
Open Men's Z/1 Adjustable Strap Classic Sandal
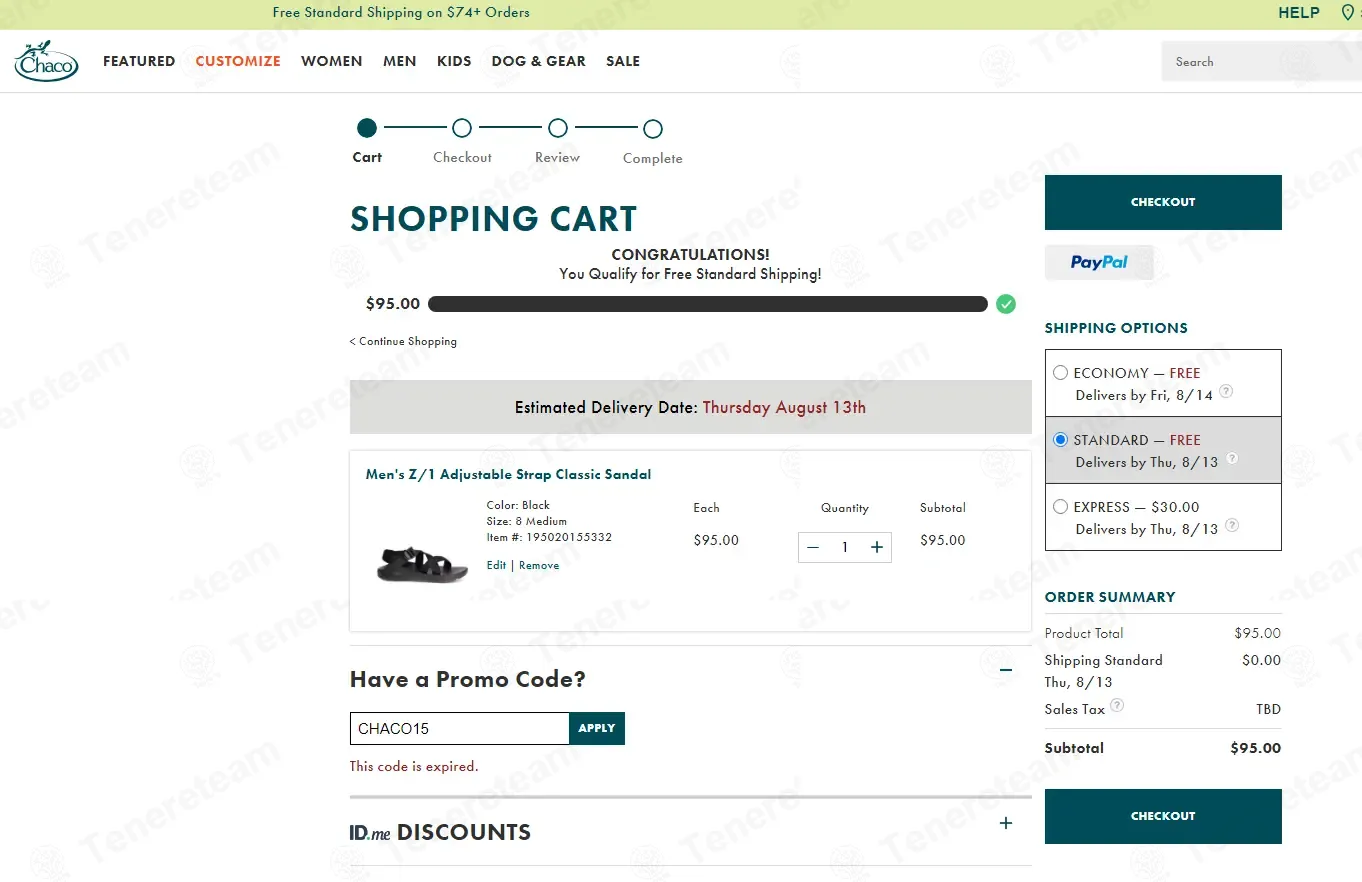coord(508,474)
